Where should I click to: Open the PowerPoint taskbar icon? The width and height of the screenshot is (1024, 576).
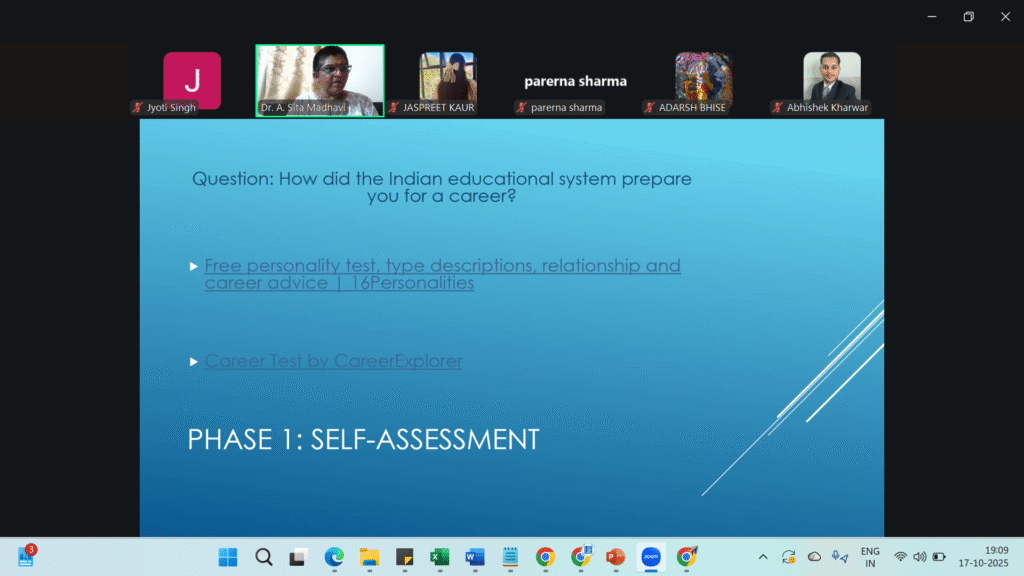tap(615, 557)
